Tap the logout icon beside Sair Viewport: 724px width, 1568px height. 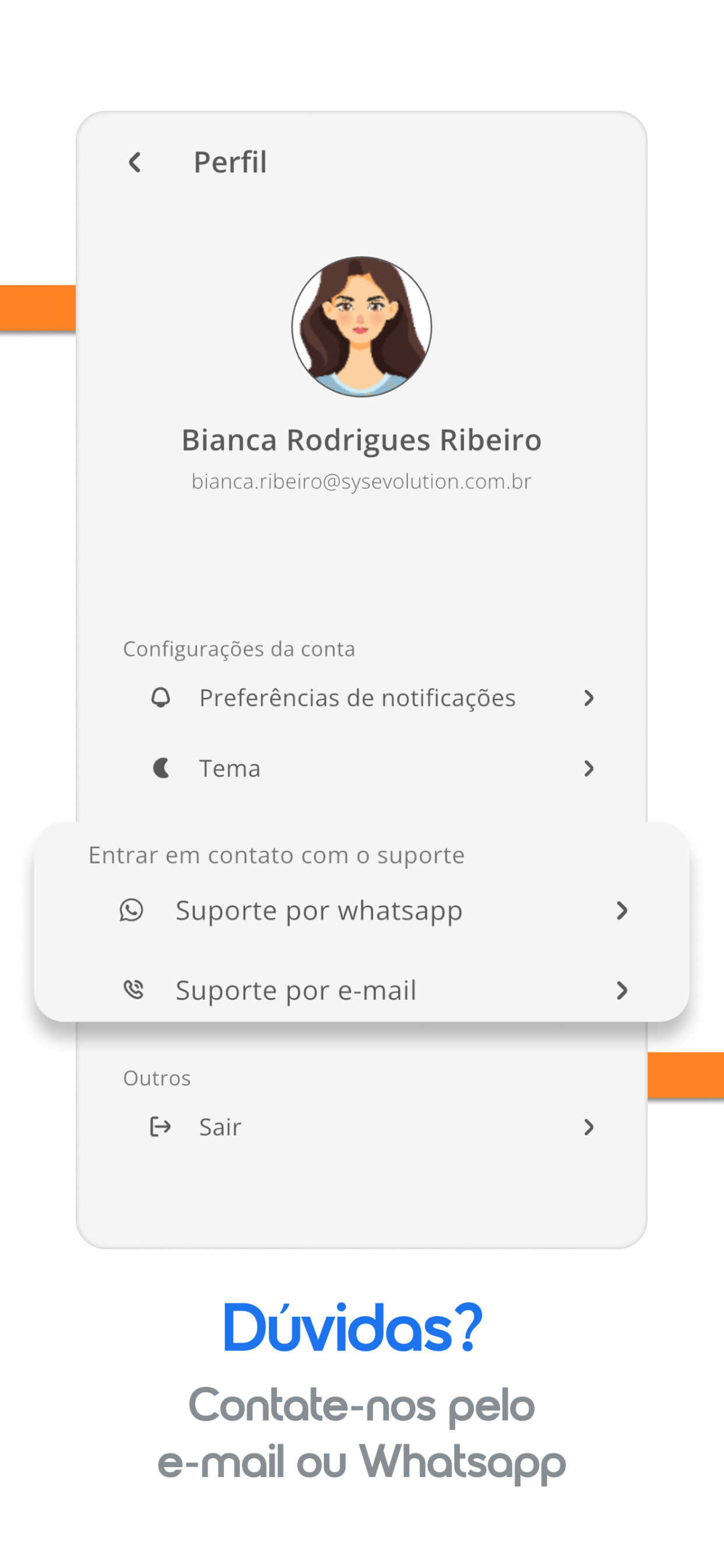(161, 1126)
